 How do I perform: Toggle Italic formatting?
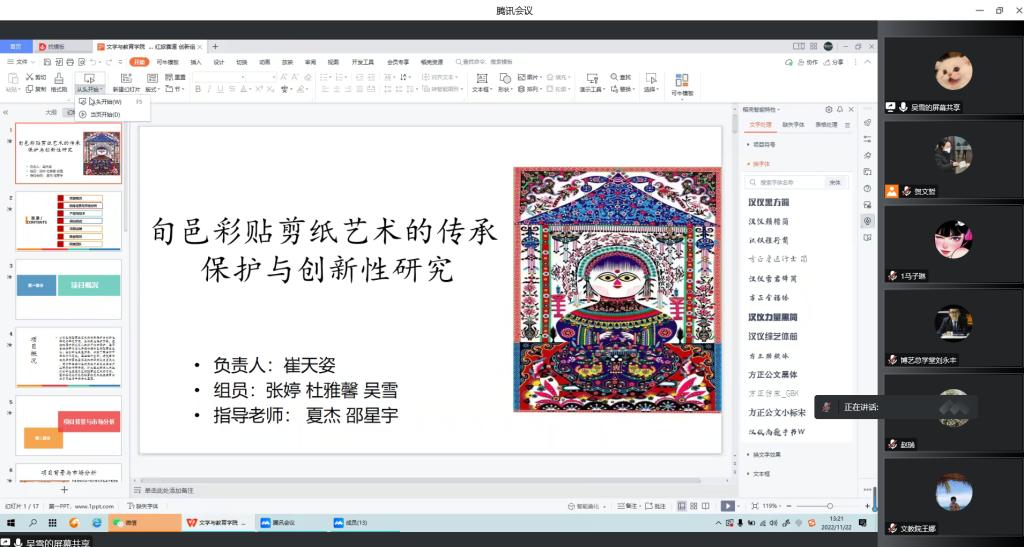coord(209,89)
